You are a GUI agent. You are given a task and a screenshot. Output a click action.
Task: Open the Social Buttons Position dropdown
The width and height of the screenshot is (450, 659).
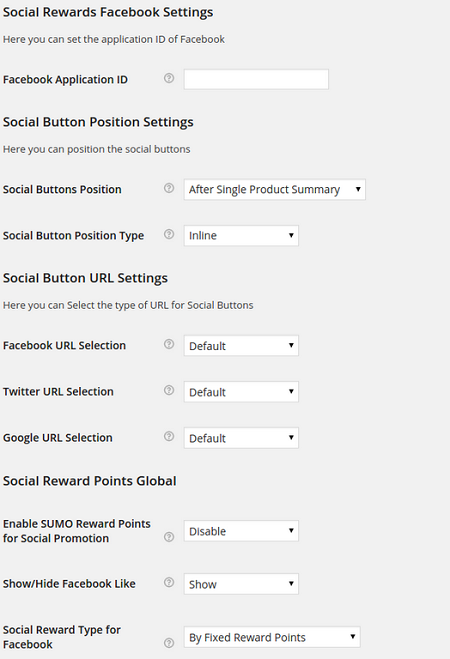click(x=275, y=190)
